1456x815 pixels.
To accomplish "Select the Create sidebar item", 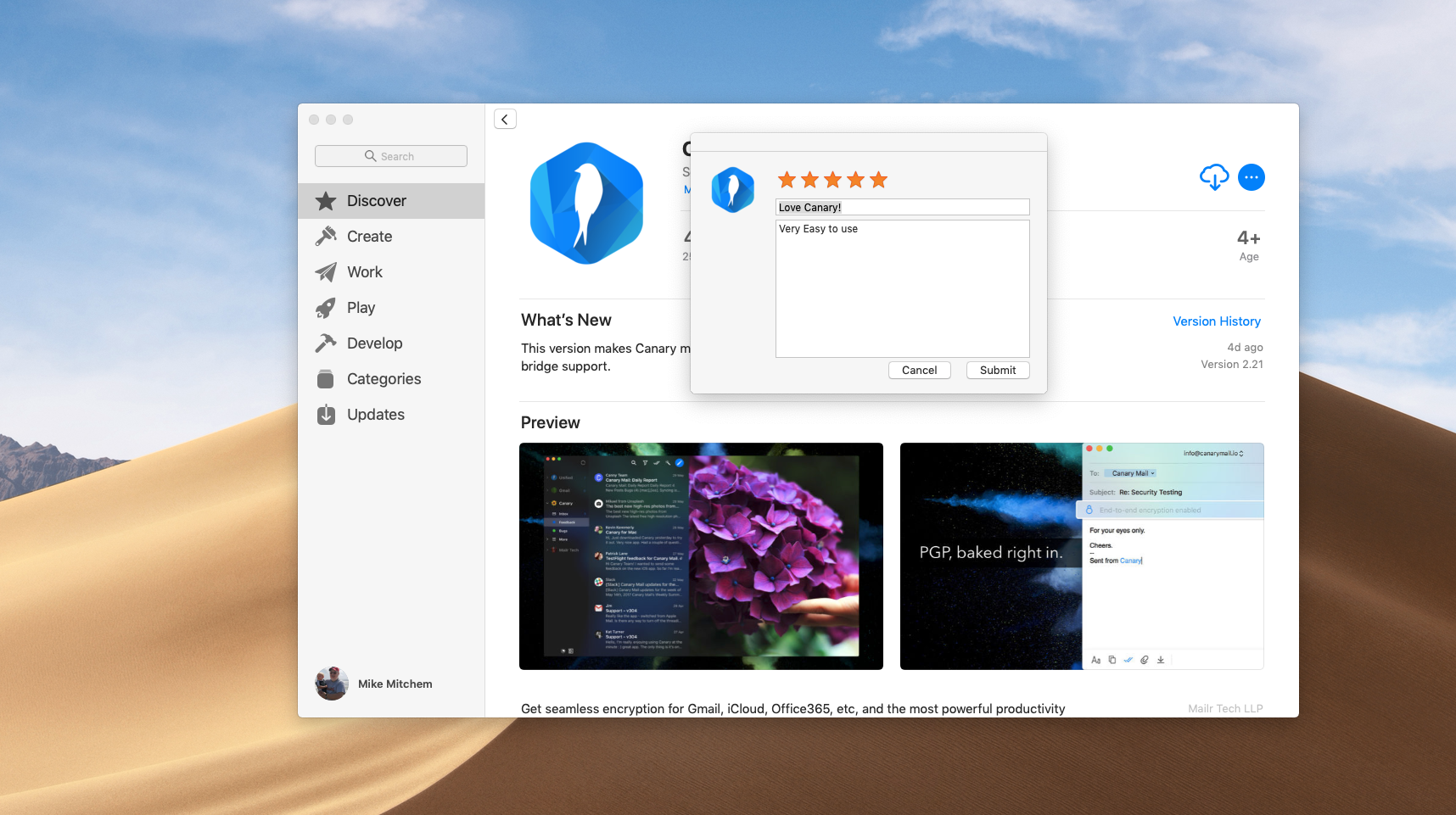I will coord(391,237).
